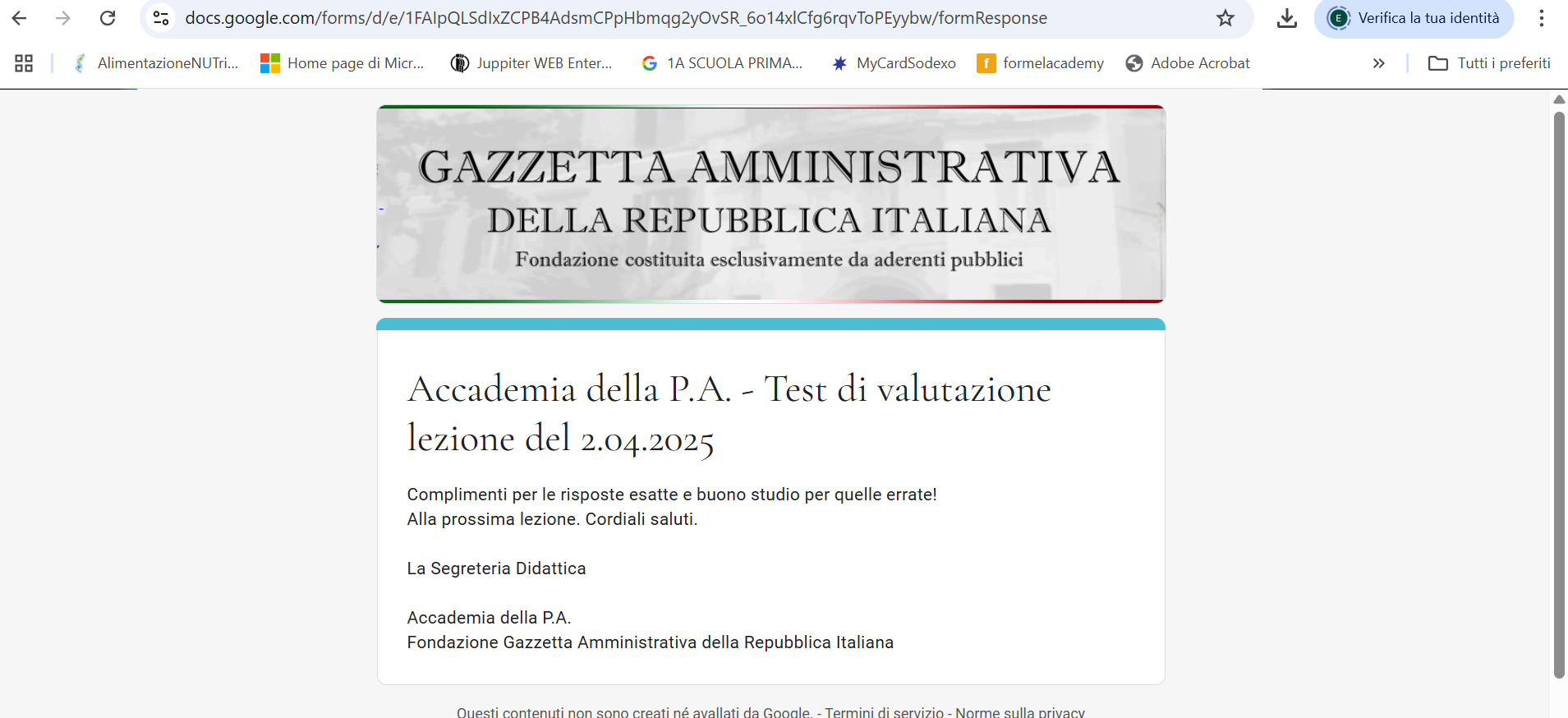Open the Chrome three-dot menu
The height and width of the screenshot is (718, 1568).
pos(1541,18)
